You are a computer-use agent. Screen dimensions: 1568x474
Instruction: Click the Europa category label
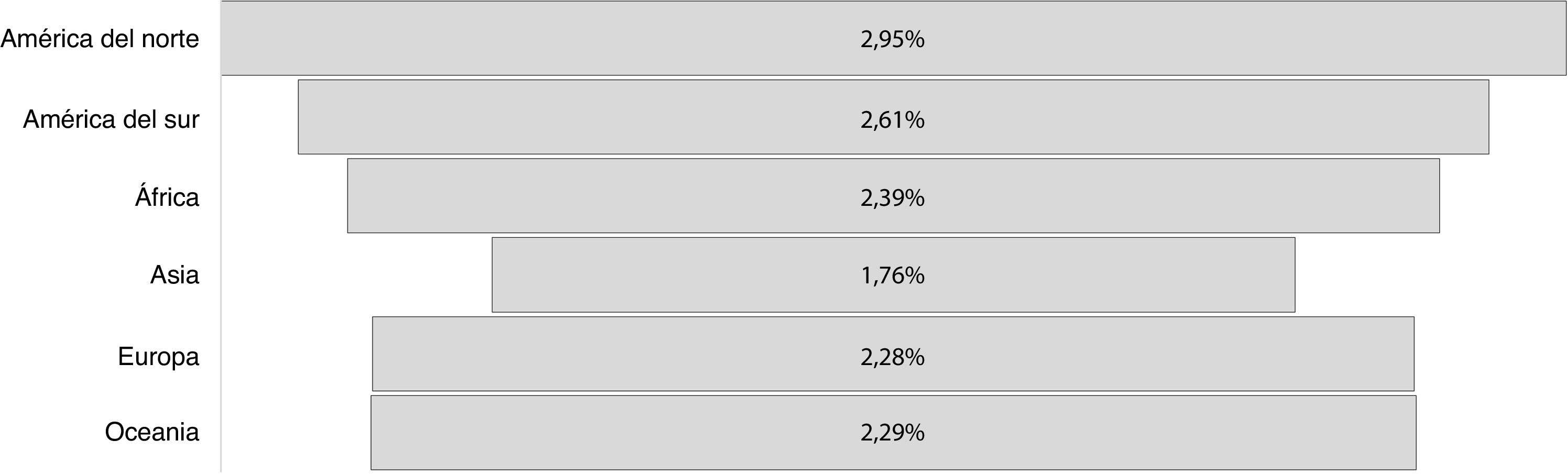(x=158, y=357)
